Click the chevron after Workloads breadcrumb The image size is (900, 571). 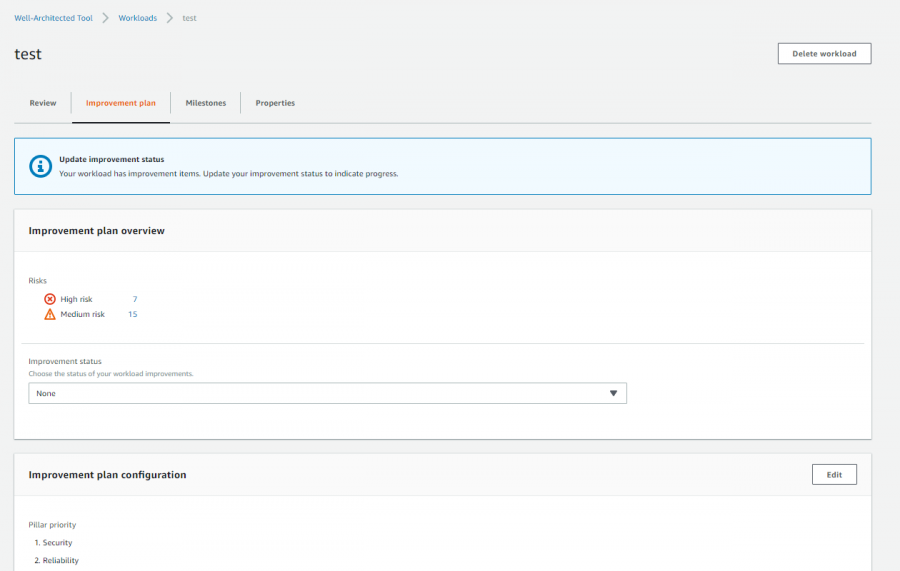coord(170,18)
